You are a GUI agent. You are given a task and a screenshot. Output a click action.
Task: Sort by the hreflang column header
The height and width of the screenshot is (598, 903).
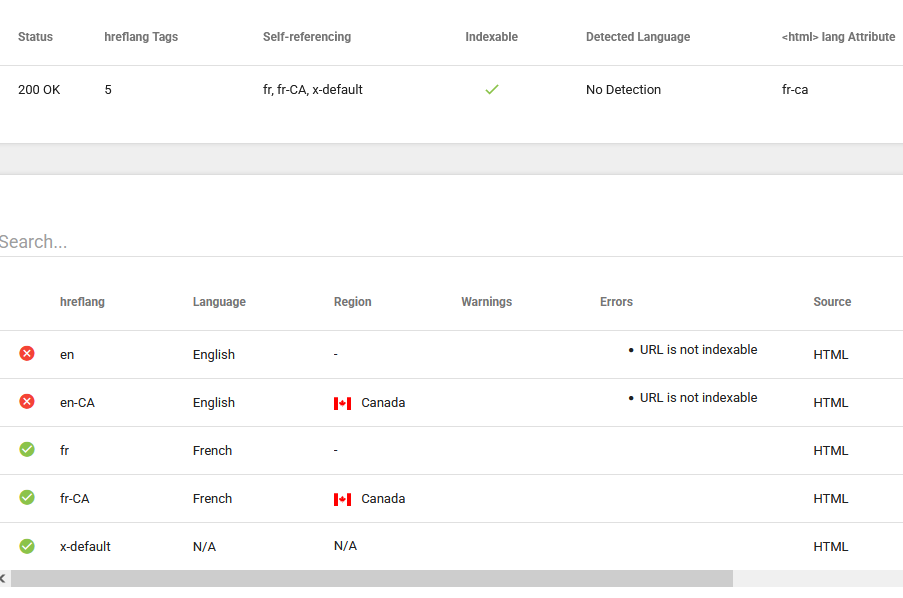[82, 302]
